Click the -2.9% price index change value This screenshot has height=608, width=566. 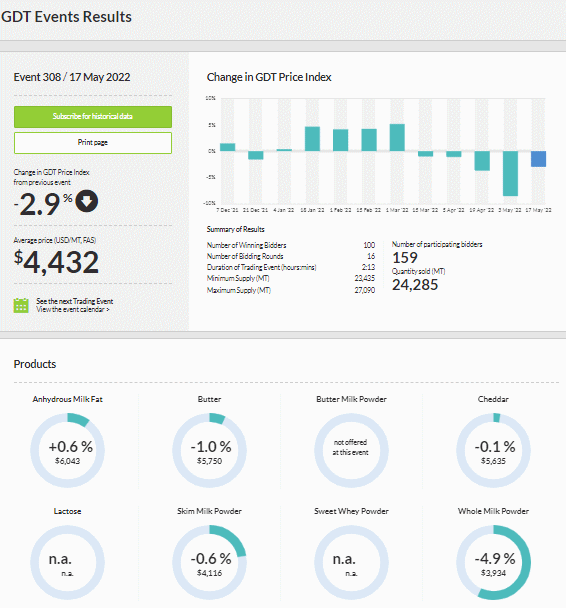(43, 204)
